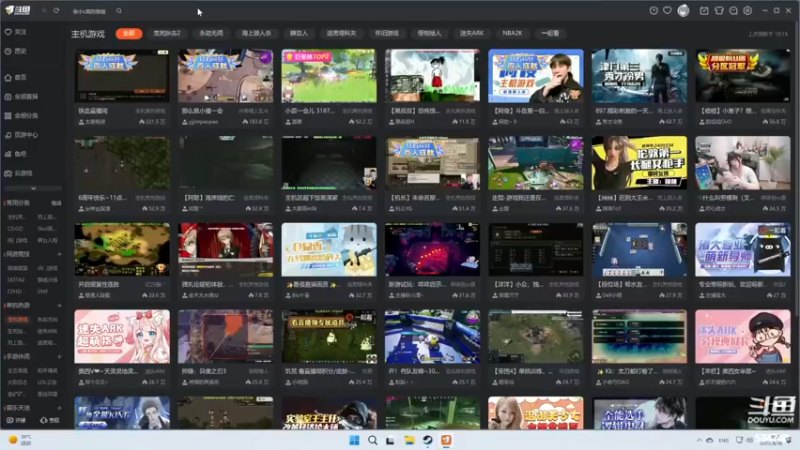Open 页游中心 in the sidebar
The width and height of the screenshot is (800, 450).
[21, 135]
